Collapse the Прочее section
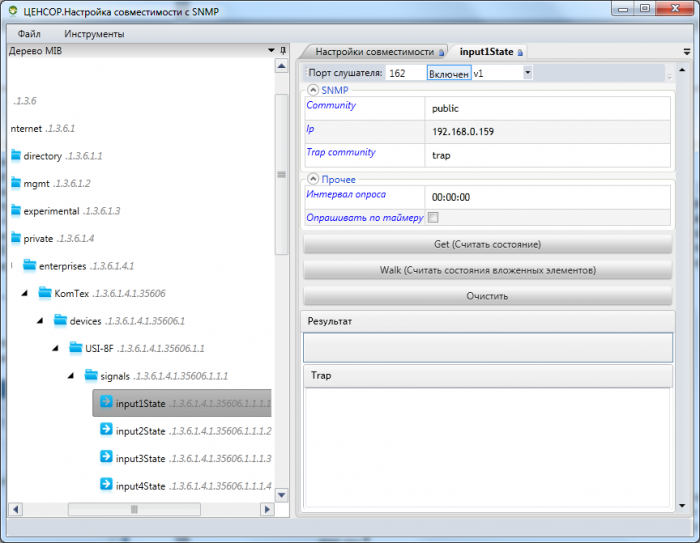The image size is (700, 543). pyautogui.click(x=313, y=179)
